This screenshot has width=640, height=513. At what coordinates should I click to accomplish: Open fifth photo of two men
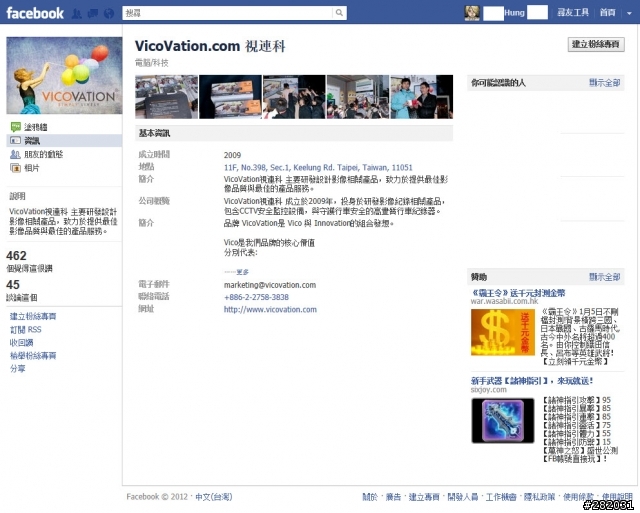(422, 97)
